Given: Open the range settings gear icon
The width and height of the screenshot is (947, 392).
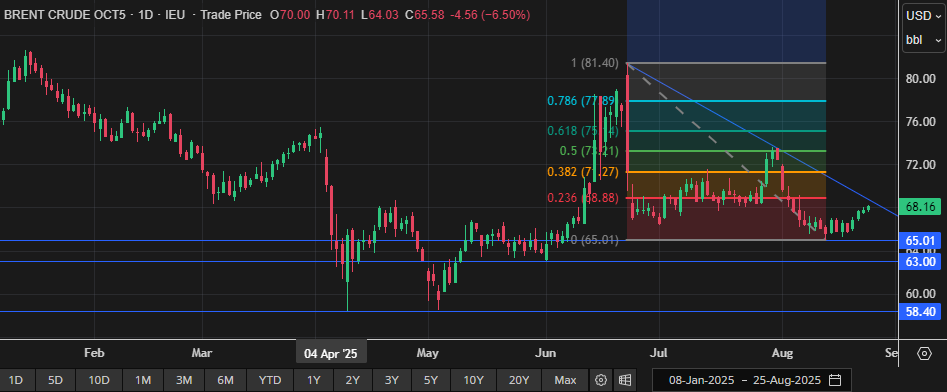Looking at the screenshot, I should tap(600, 380).
